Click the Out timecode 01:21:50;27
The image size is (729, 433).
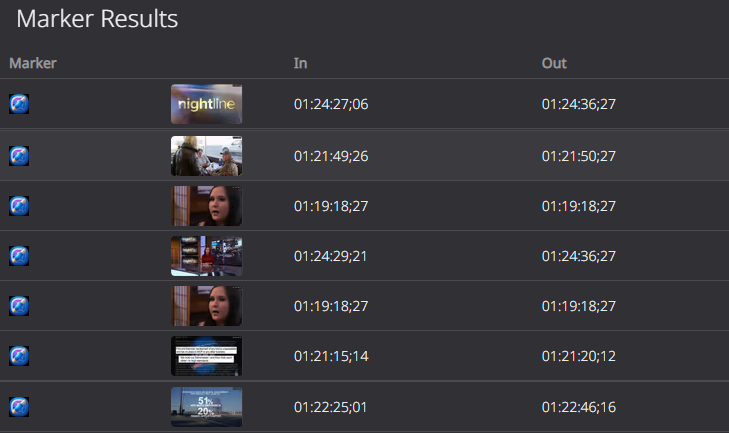[x=579, y=156]
